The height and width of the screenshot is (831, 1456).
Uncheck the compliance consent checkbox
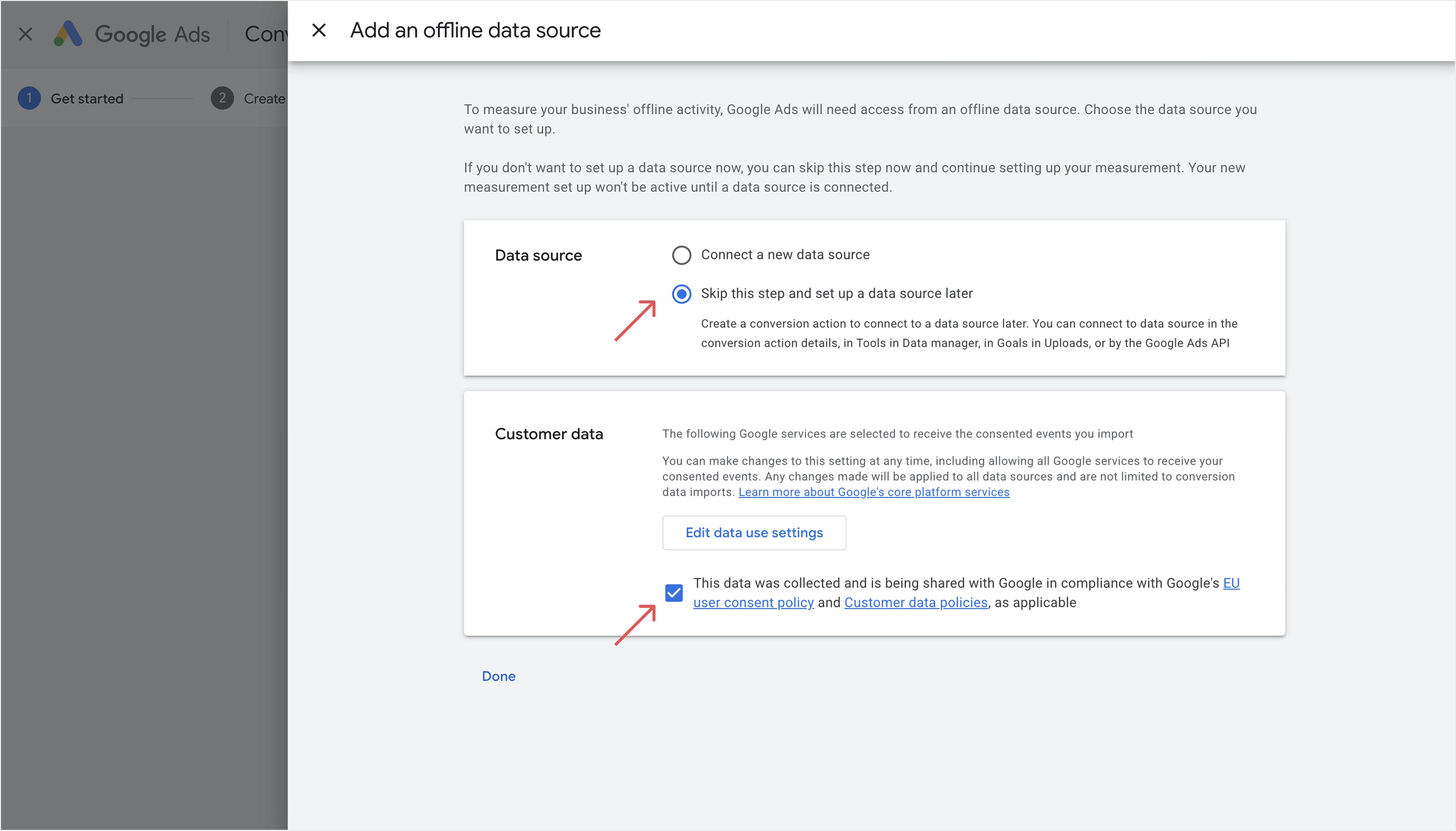[674, 593]
